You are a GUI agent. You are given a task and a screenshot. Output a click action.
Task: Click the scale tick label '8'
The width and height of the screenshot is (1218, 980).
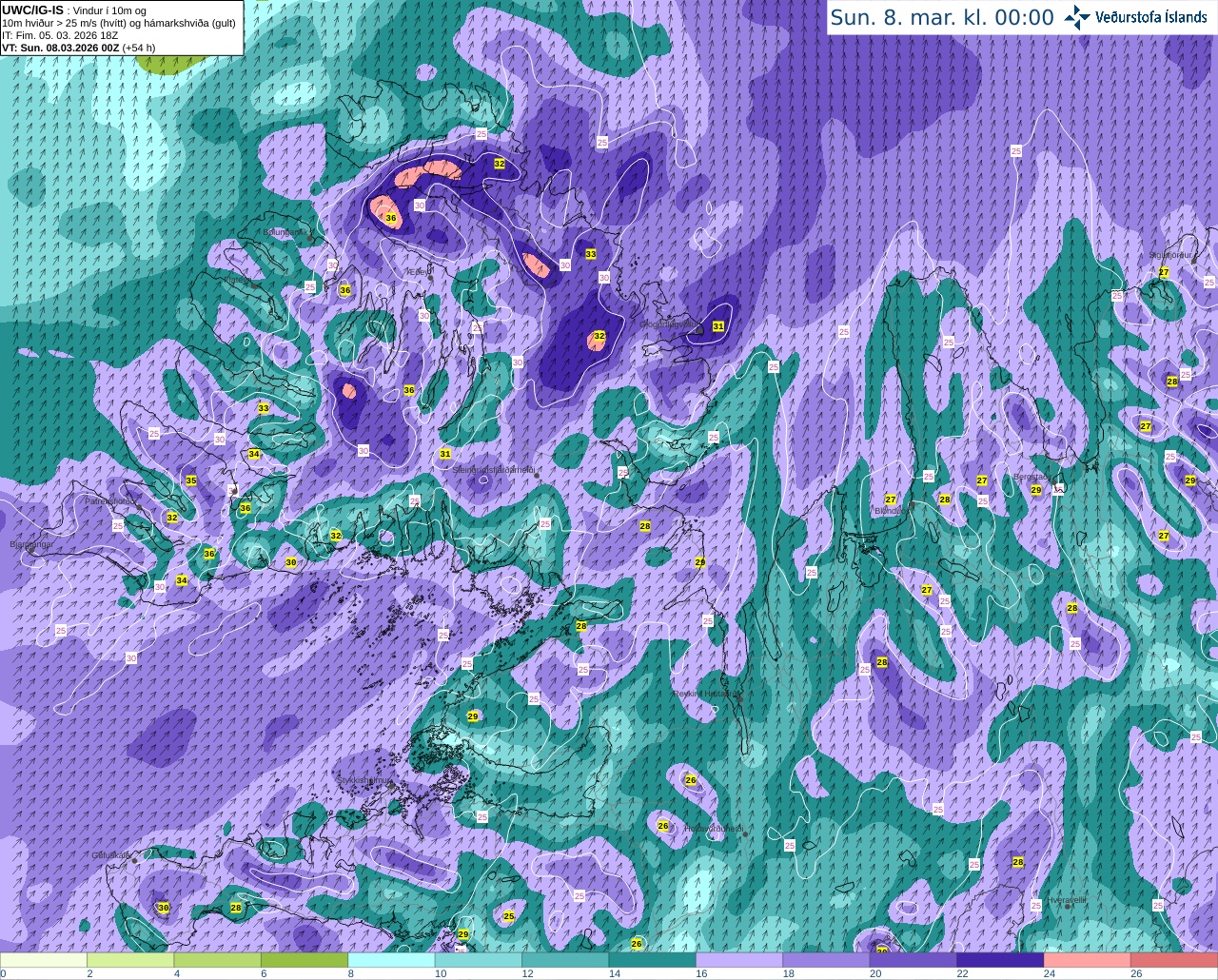coord(350,974)
